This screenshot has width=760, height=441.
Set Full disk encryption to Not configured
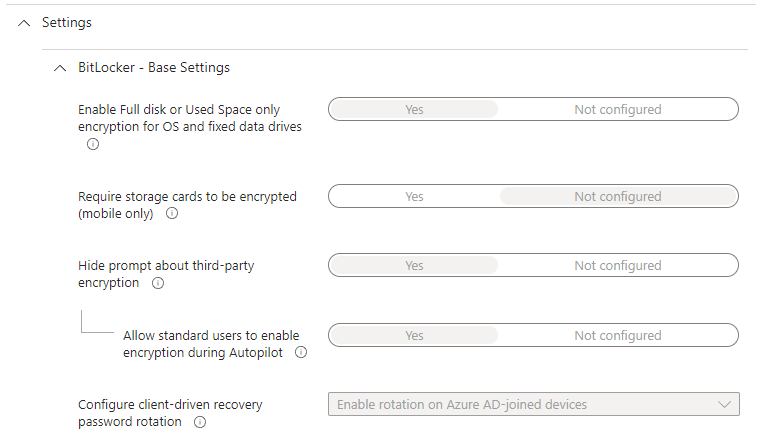pos(618,110)
